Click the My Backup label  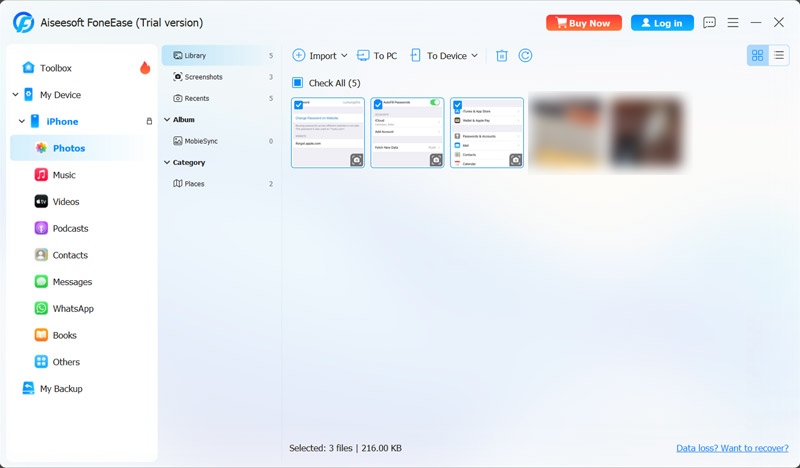pyautogui.click(x=61, y=389)
